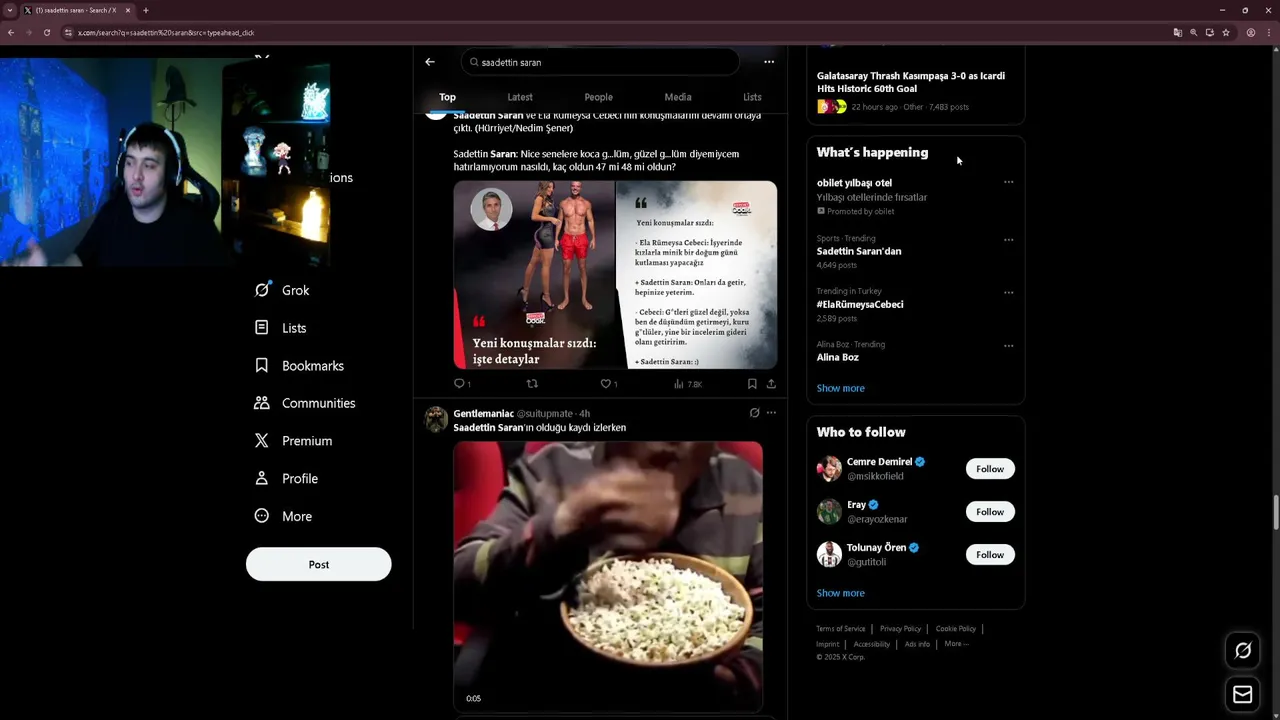The image size is (1280, 720).
Task: Close the saadettin saran search tab
Action: point(128,10)
